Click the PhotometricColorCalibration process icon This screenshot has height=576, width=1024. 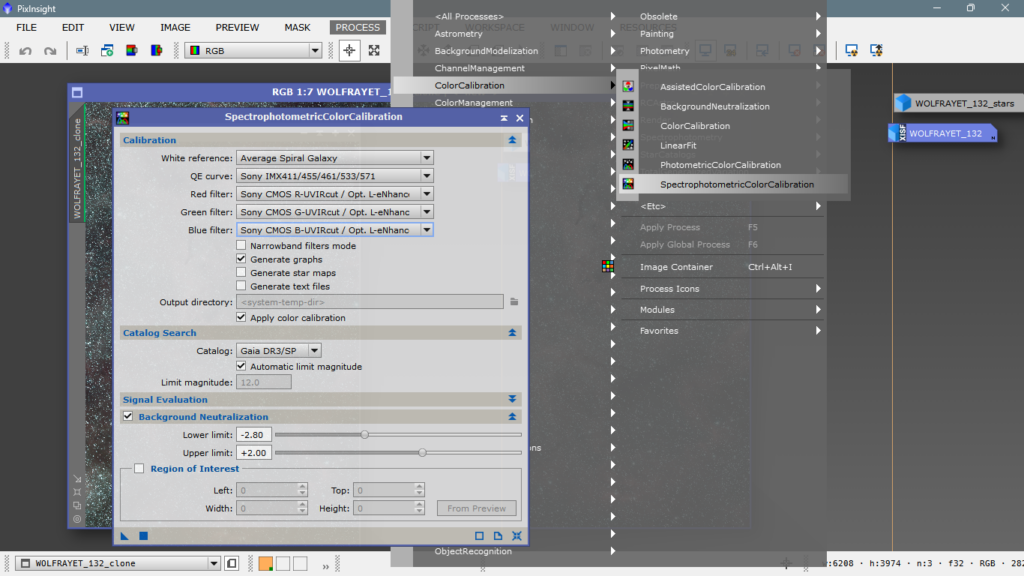point(628,165)
